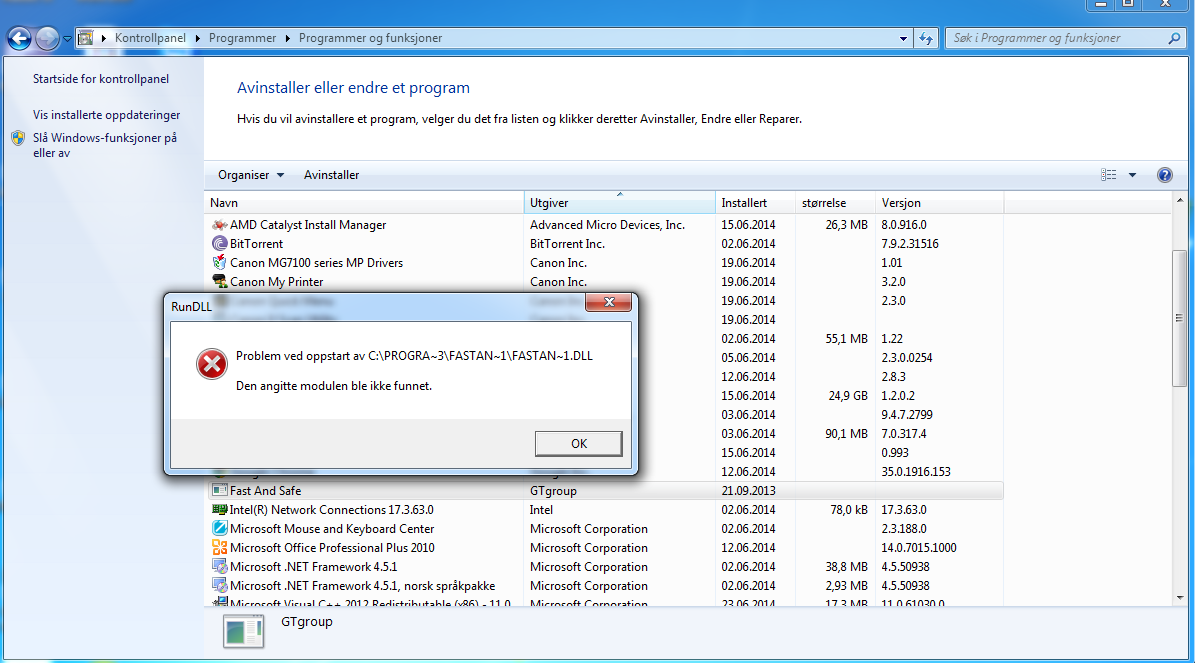Select the BitTorrent row name
Viewport: 1195px width, 663px height.
click(256, 244)
